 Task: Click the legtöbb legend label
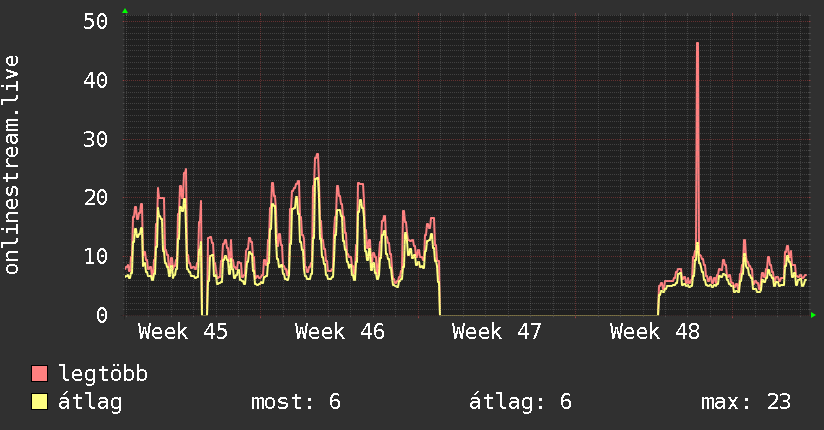(103, 373)
